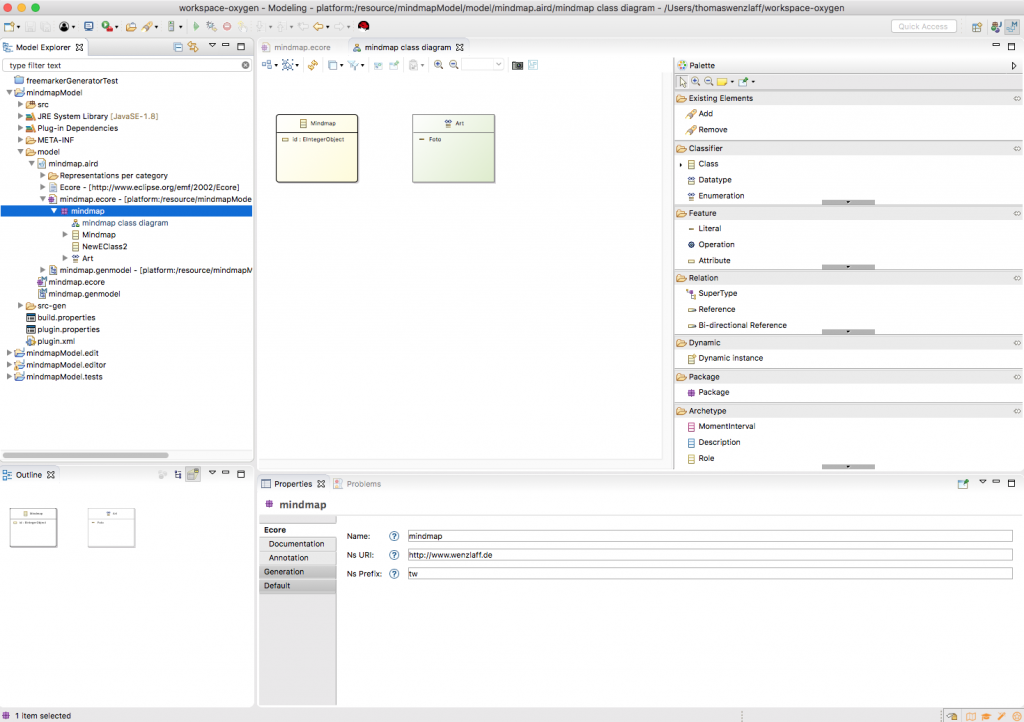Image resolution: width=1024 pixels, height=722 pixels.
Task: Click the type filter text field
Action: pos(120,64)
